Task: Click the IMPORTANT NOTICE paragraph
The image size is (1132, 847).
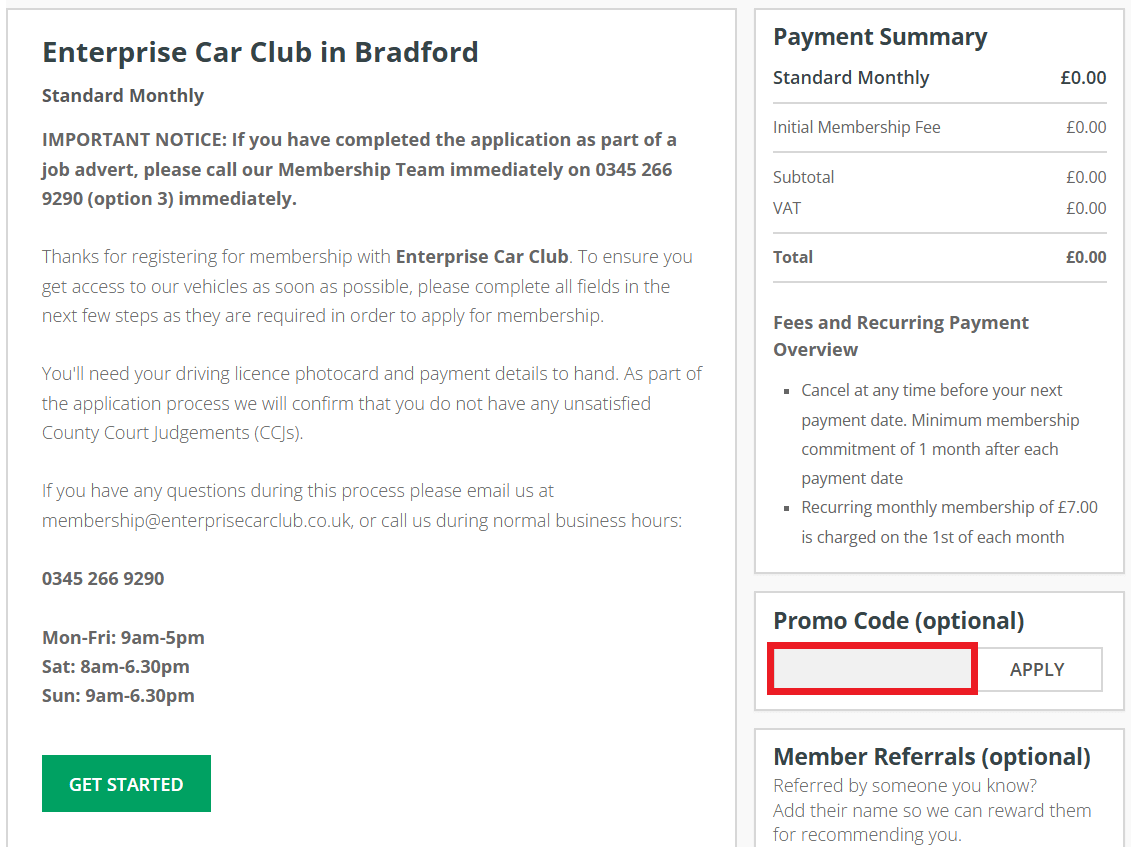Action: click(359, 169)
